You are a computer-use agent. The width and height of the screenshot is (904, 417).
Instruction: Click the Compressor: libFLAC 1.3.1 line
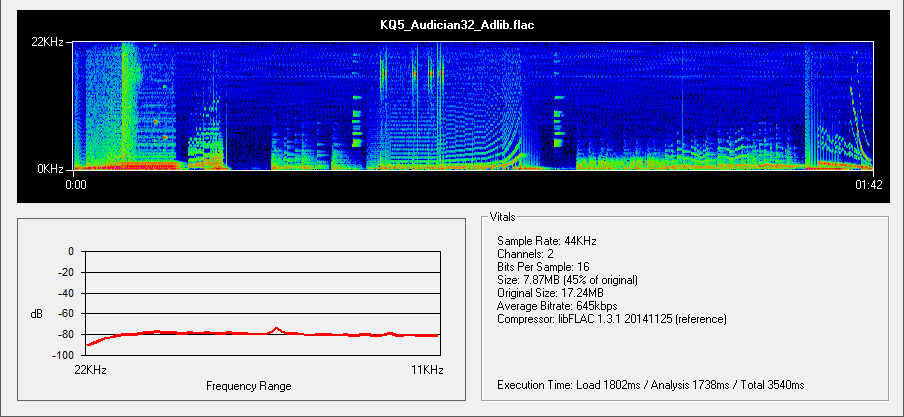(x=611, y=319)
